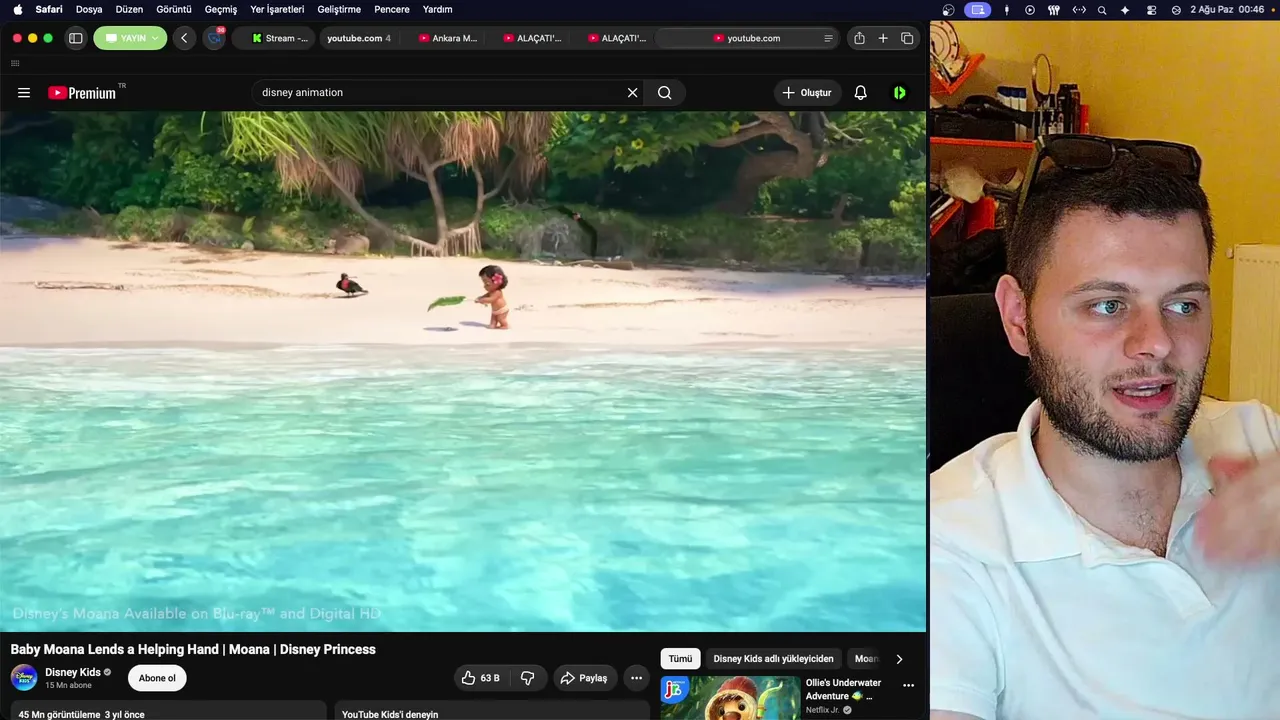Go back in Safari
The image size is (1280, 720).
183,38
